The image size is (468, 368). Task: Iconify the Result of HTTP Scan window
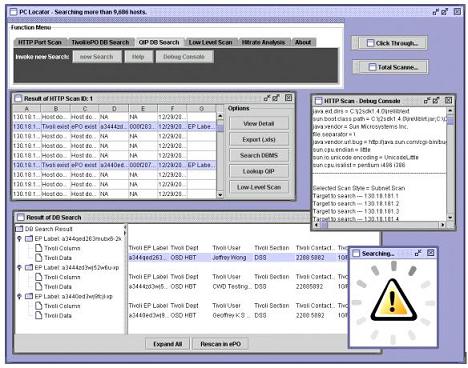pyautogui.click(x=267, y=98)
